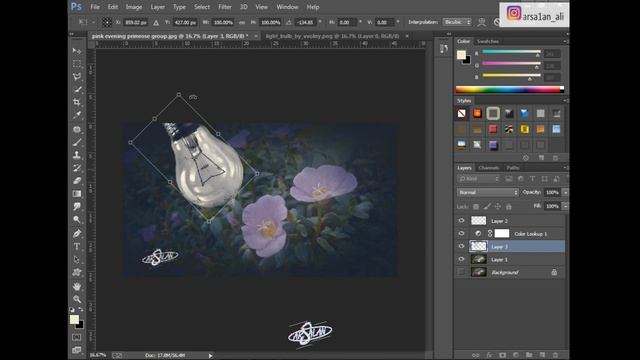Show the hidden Background layer
Image resolution: width=640 pixels, height=360 pixels.
pyautogui.click(x=461, y=272)
